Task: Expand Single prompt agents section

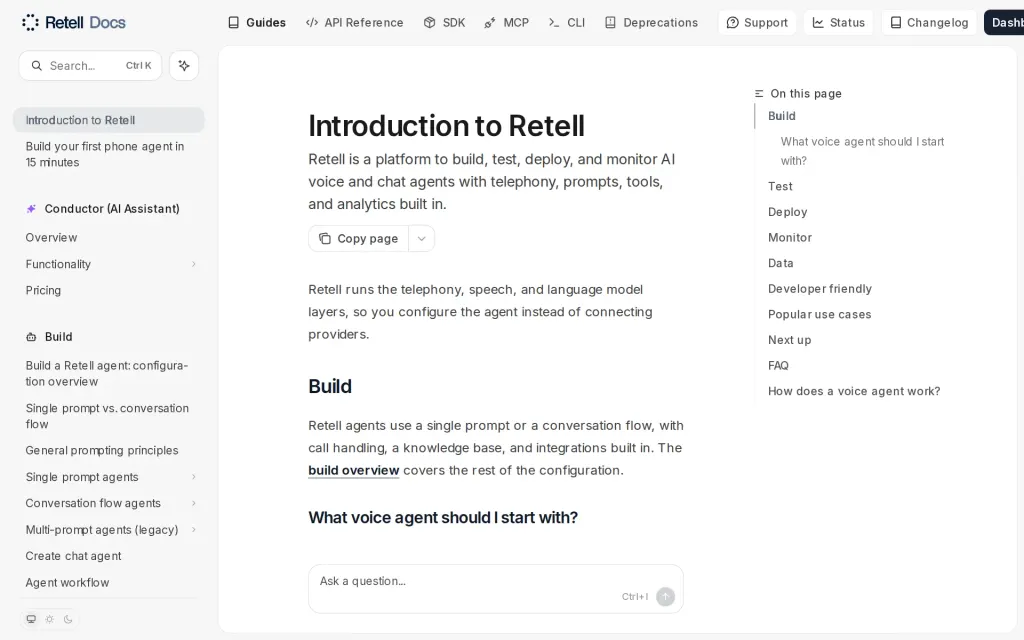Action: [x=193, y=477]
